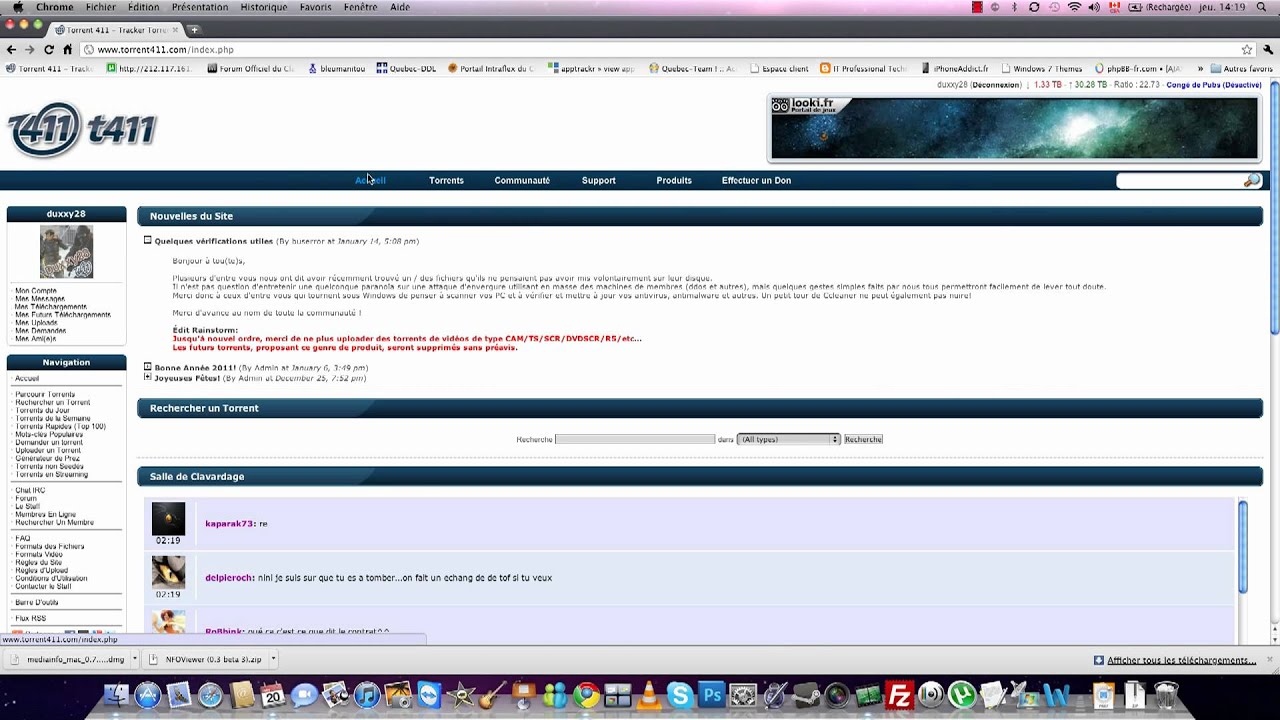Expand the Bonne Année 2011 news item
Image resolution: width=1280 pixels, height=720 pixels.
click(x=147, y=367)
